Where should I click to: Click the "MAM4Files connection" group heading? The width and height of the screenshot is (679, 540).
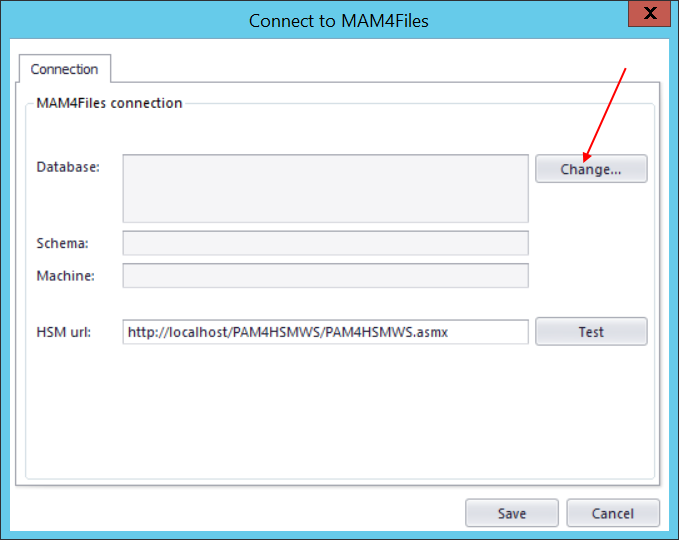click(x=109, y=103)
